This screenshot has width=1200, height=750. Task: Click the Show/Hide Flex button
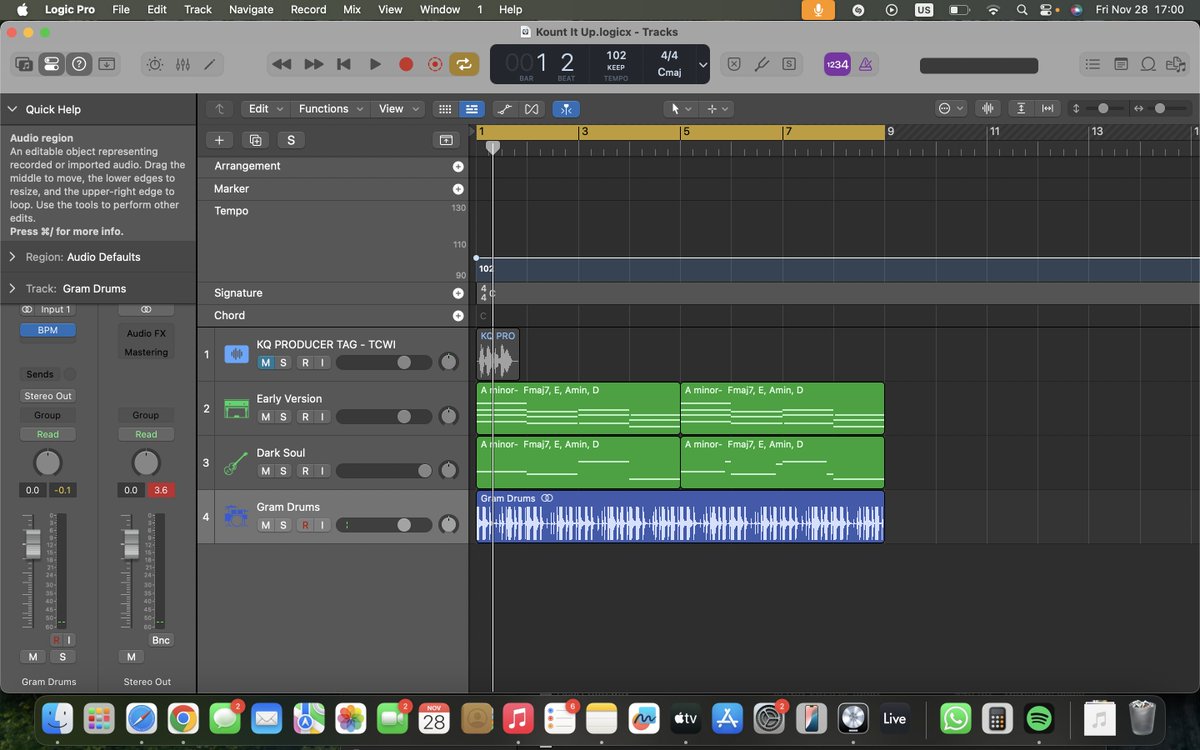click(532, 109)
